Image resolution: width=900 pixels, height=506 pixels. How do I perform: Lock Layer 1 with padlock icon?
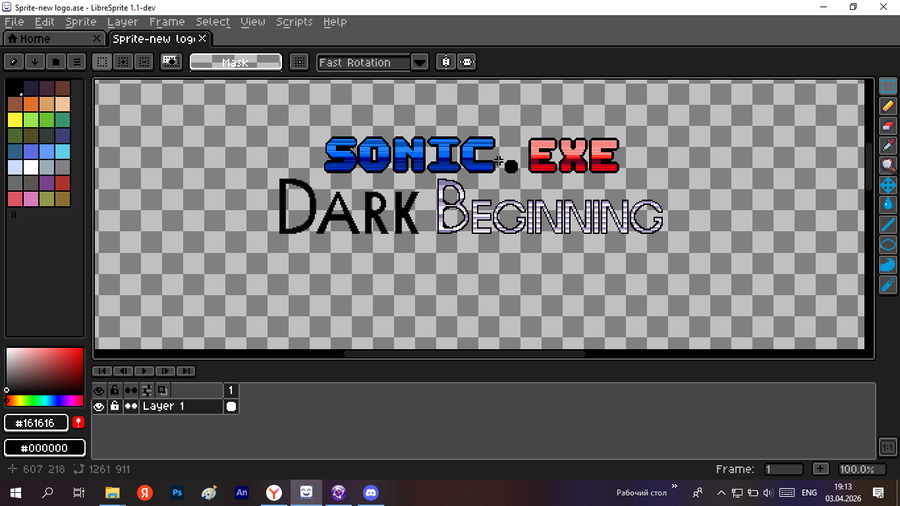point(115,407)
